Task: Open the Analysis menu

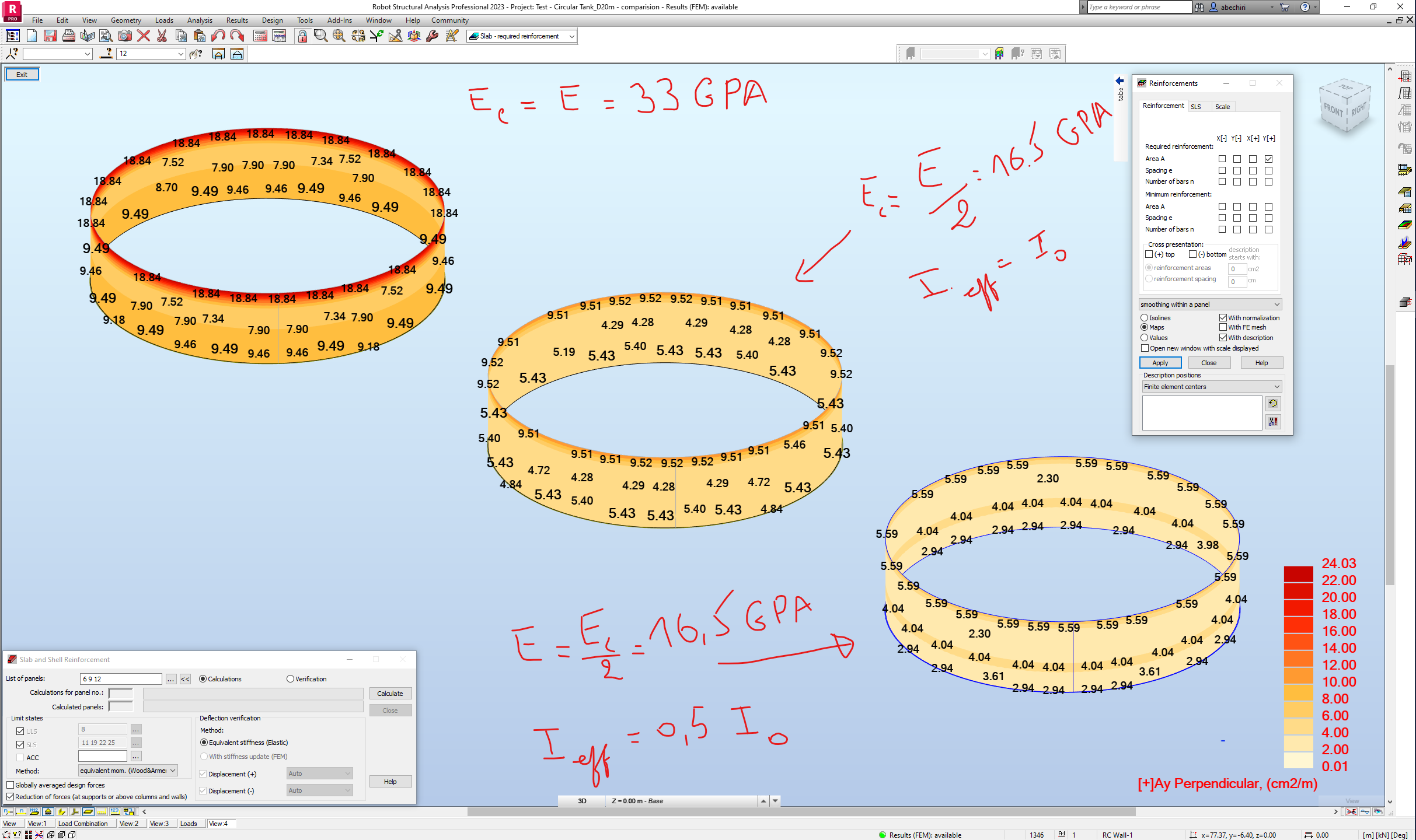Action: (199, 20)
